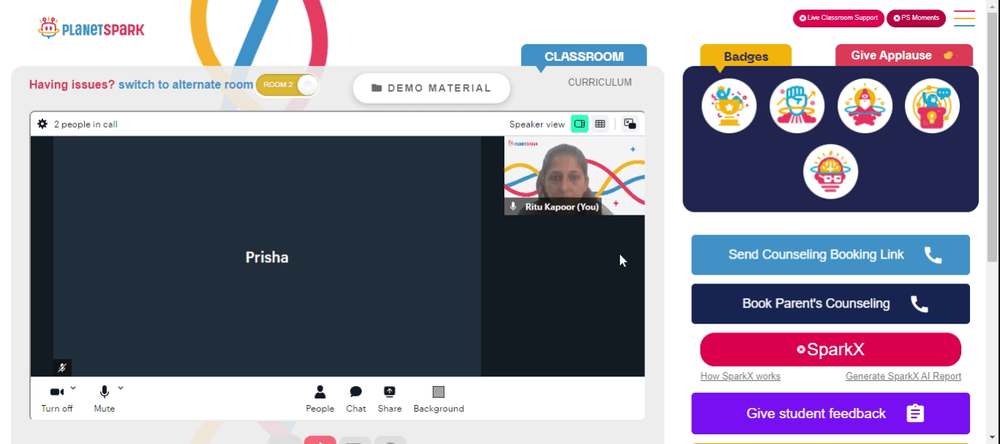Toggle the ROOM 2 switch

click(x=287, y=85)
